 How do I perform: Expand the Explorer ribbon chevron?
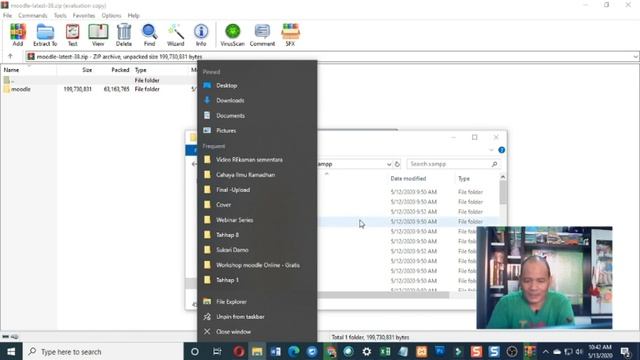pyautogui.click(x=491, y=150)
